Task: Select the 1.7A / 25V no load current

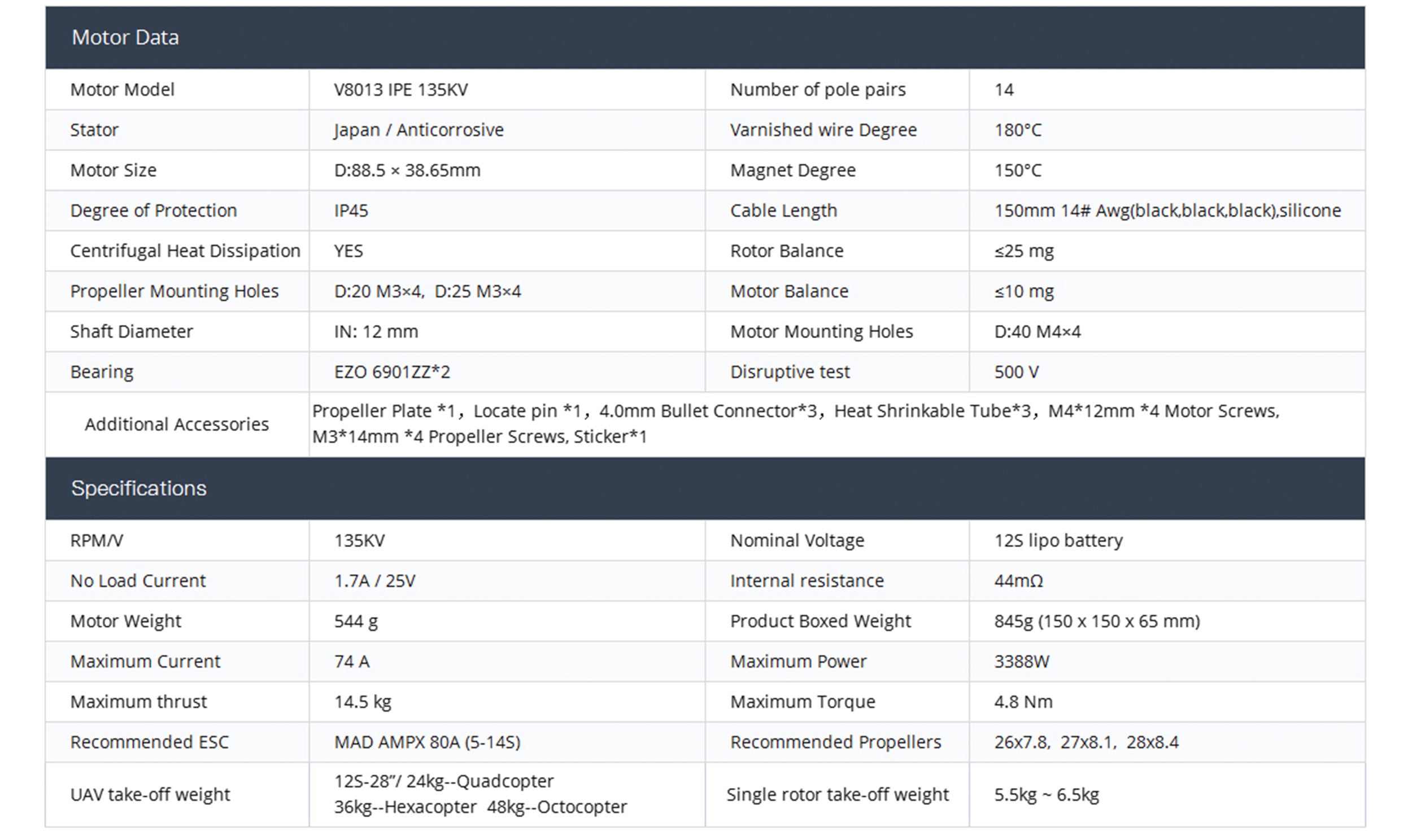Action: (x=375, y=581)
